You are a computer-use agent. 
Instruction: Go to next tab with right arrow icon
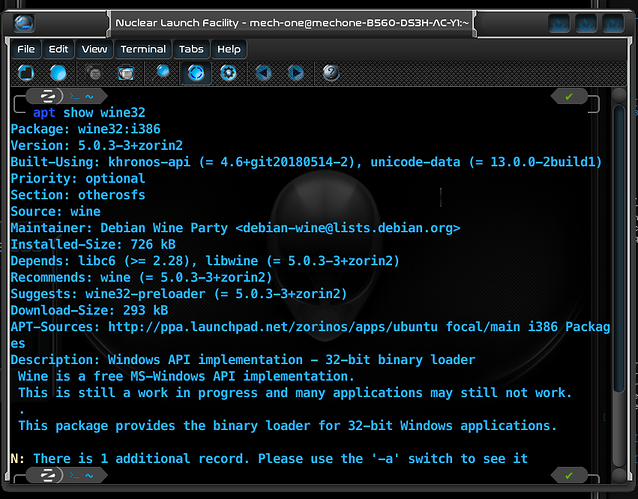[296, 73]
